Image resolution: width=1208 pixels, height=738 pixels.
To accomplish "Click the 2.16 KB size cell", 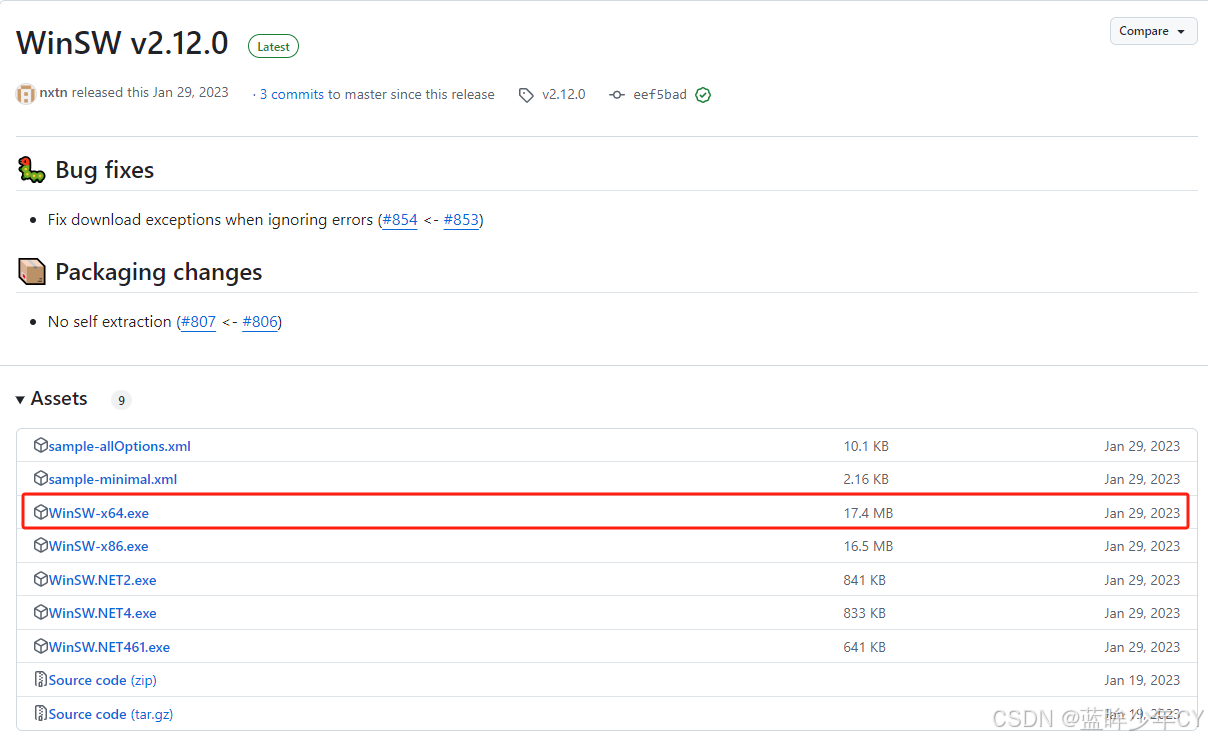I will (866, 479).
